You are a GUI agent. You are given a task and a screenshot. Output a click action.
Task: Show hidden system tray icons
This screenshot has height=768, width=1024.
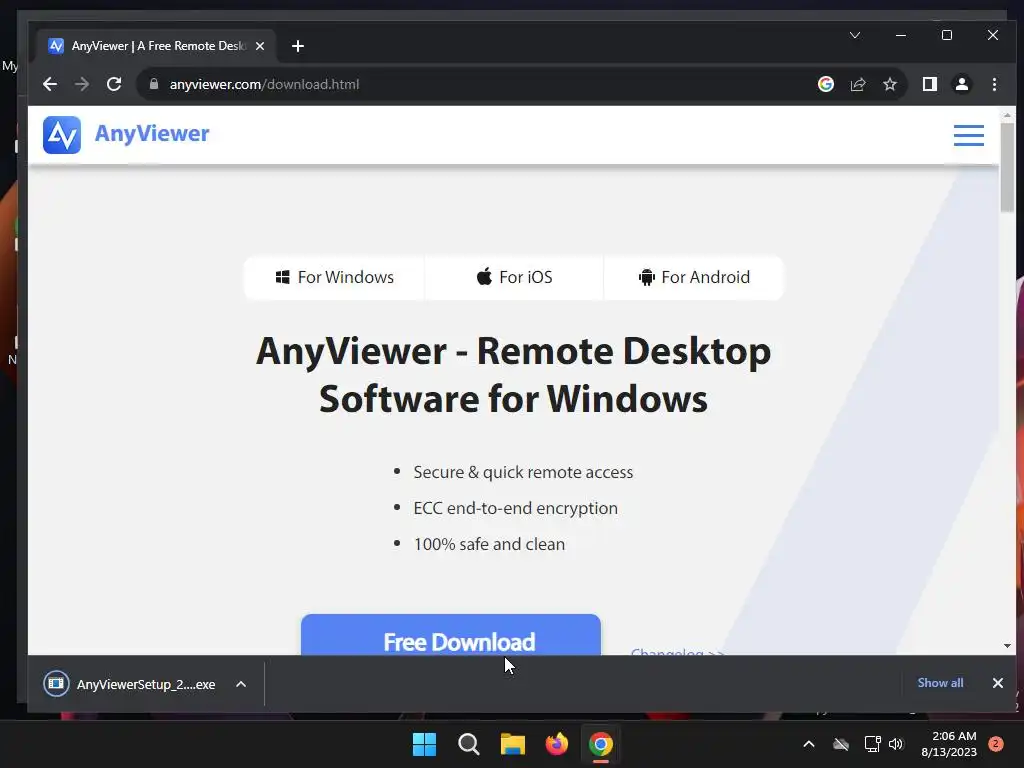tap(808, 744)
